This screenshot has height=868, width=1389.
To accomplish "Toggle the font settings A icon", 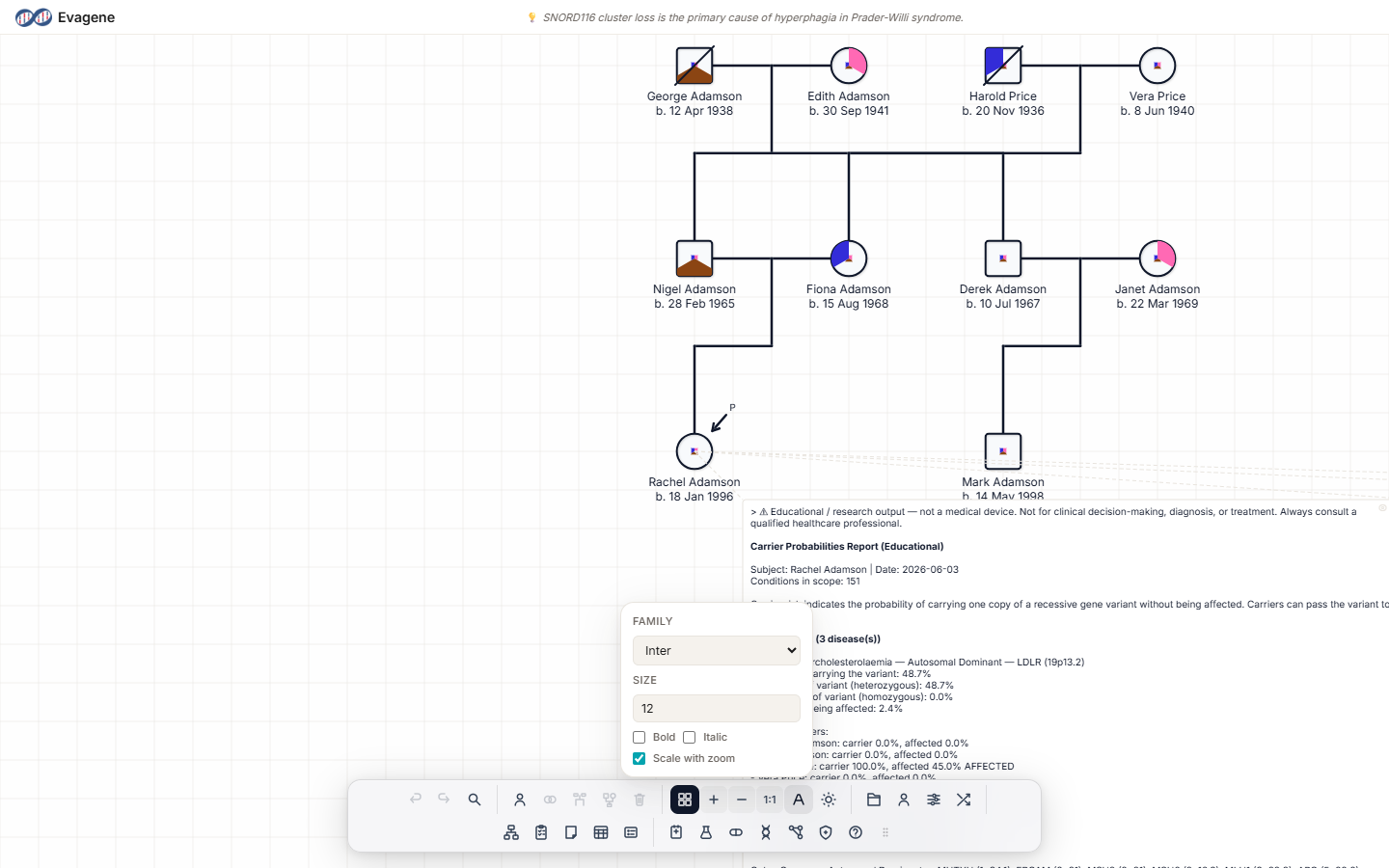I will tap(799, 800).
